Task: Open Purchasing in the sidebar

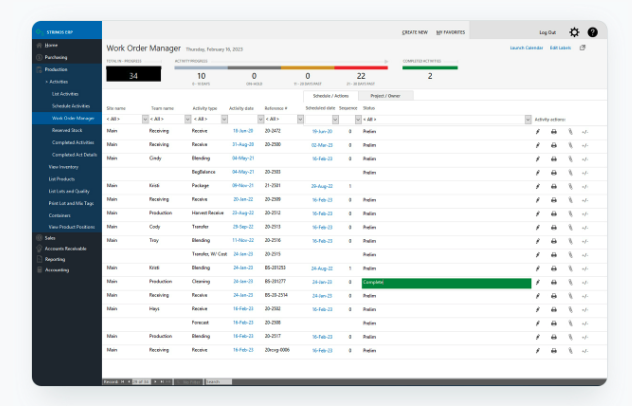Action: 56,57
